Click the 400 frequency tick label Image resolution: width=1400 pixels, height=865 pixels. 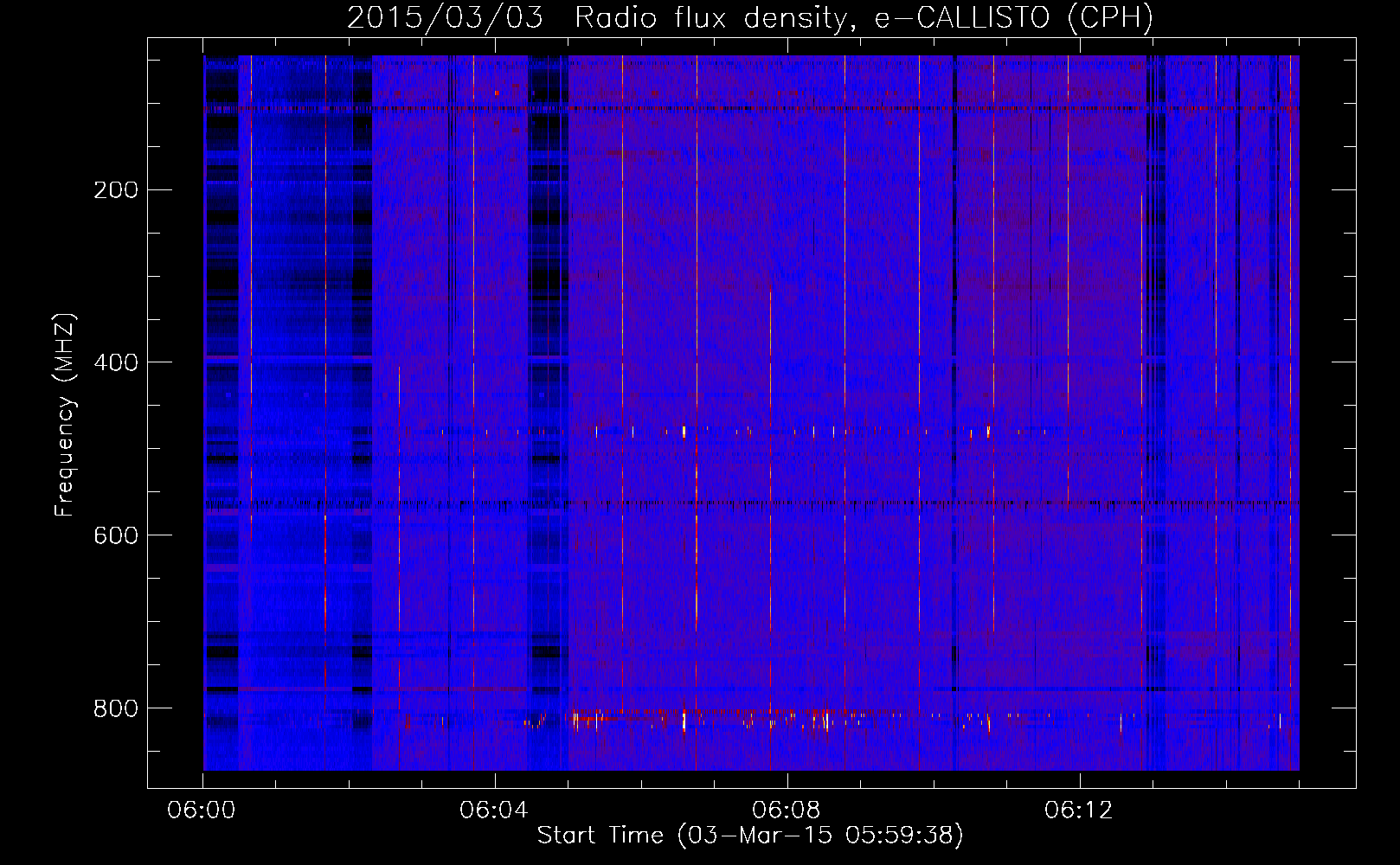[x=115, y=362]
